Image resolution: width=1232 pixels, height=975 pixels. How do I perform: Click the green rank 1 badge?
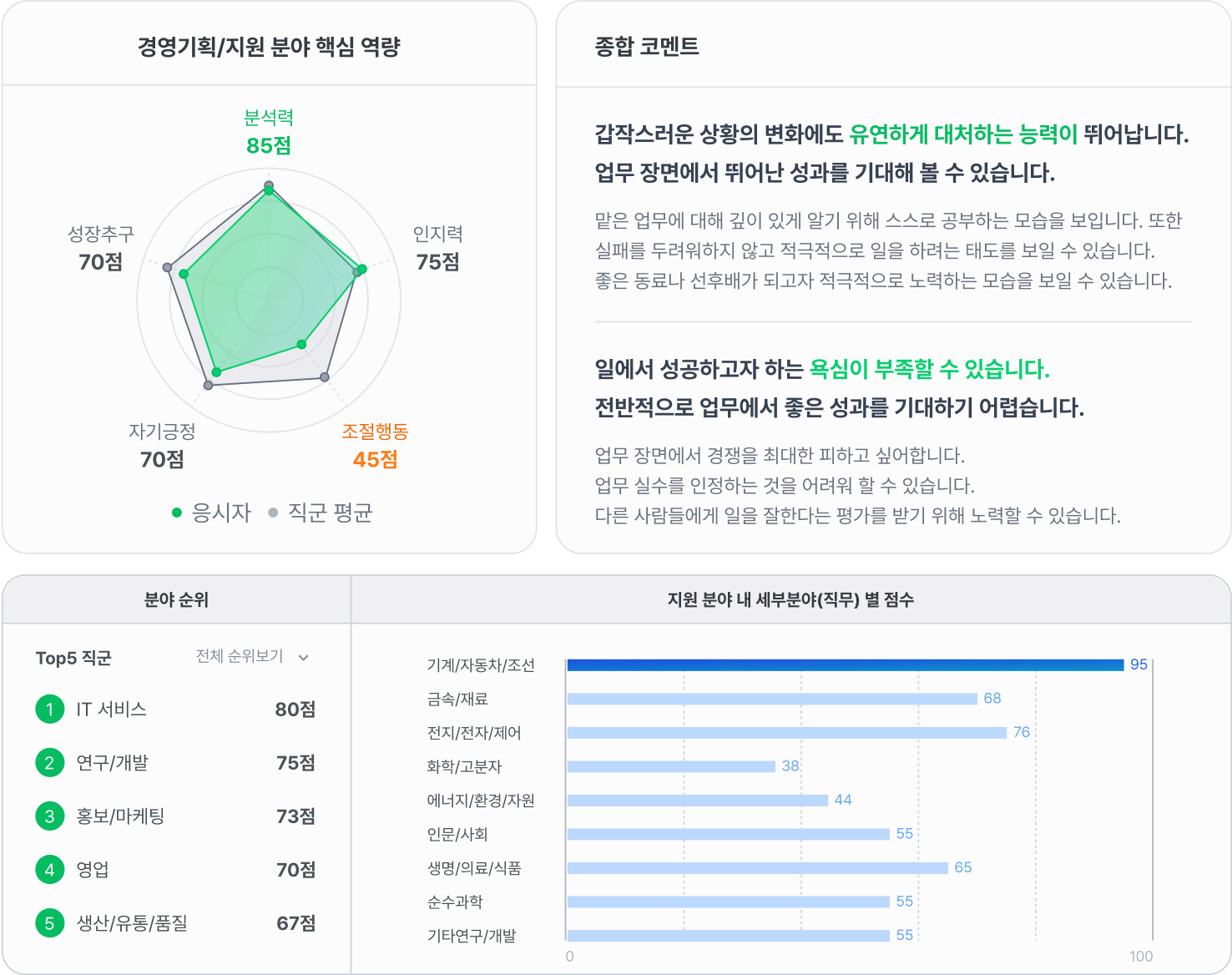point(49,710)
